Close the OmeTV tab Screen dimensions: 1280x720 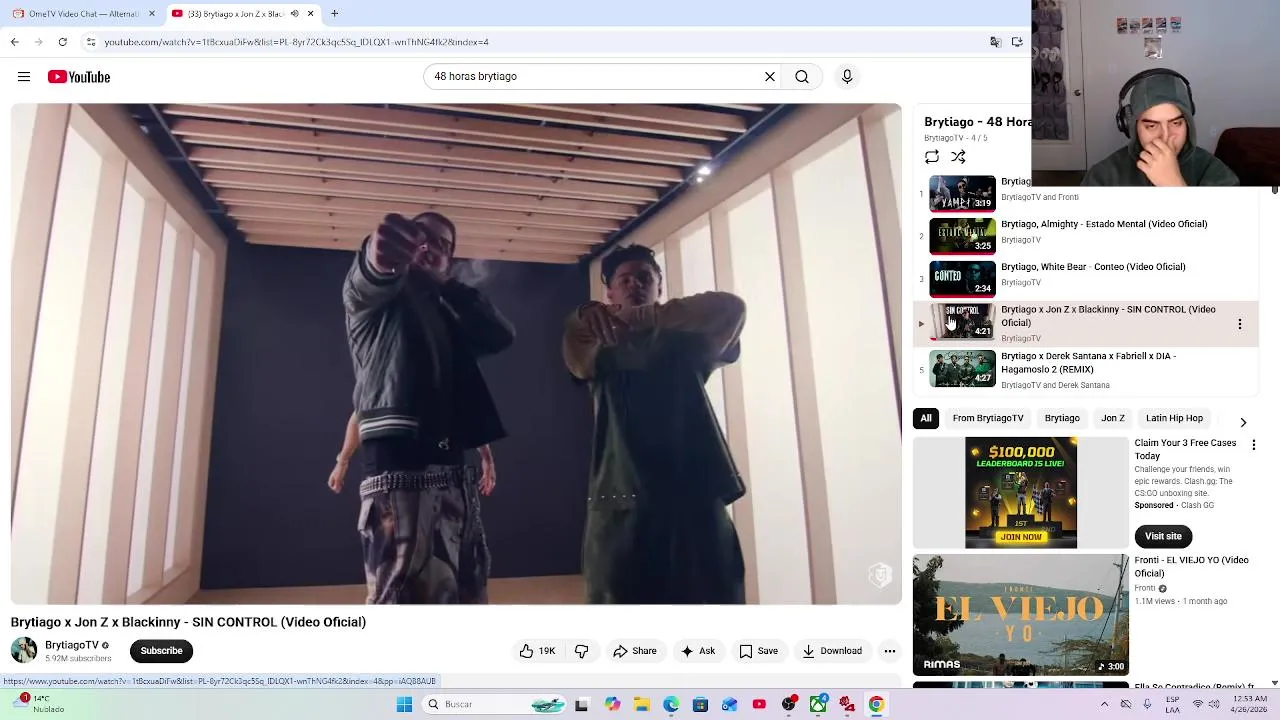pos(152,14)
